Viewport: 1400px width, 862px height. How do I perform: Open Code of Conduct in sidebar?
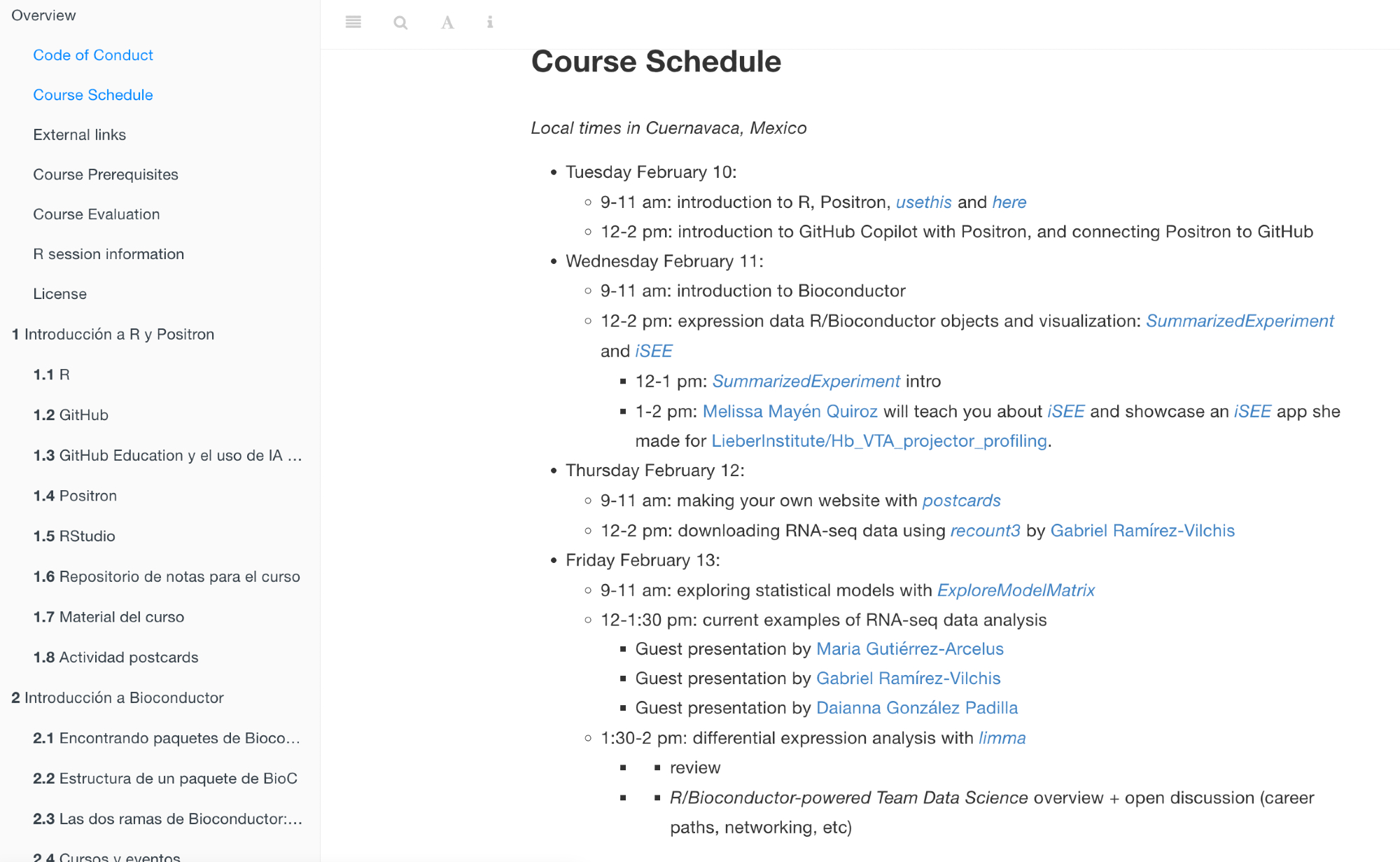92,55
